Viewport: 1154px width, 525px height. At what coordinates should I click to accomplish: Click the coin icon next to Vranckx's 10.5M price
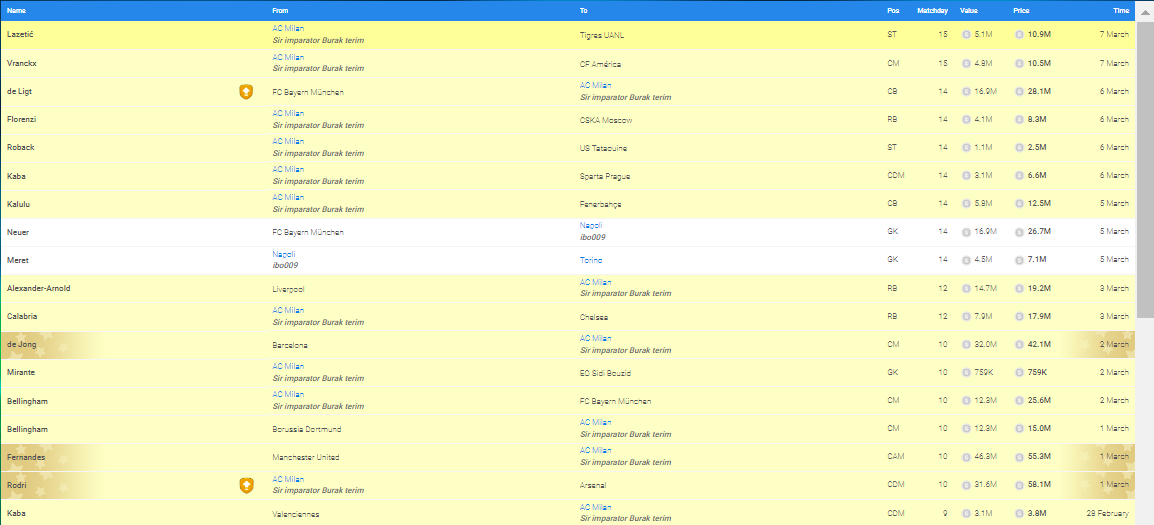coord(1019,63)
